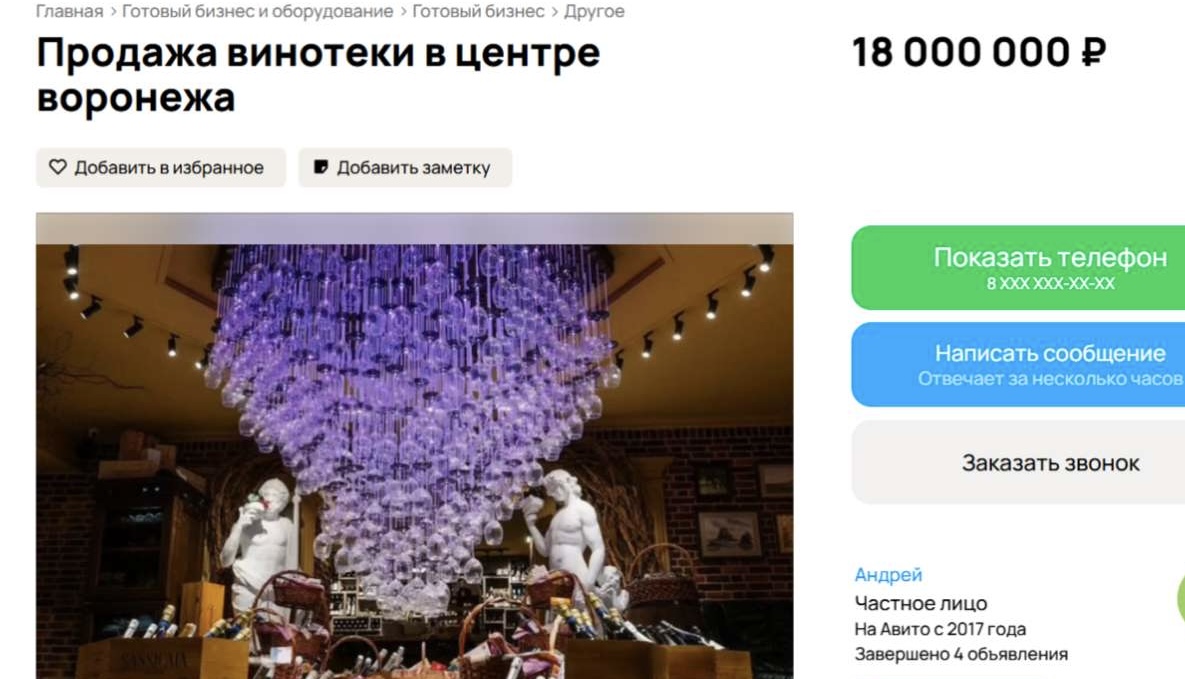The height and width of the screenshot is (679, 1185).
Task: Click the Частное лицо label
Action: coord(920,603)
